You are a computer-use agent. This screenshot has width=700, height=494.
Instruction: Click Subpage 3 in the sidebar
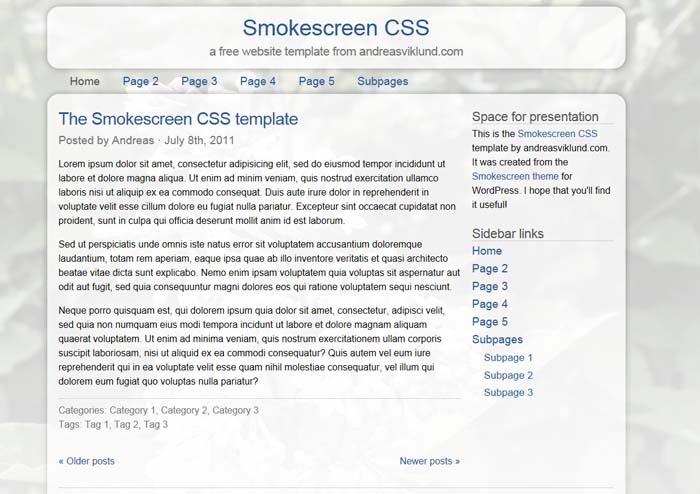point(508,393)
